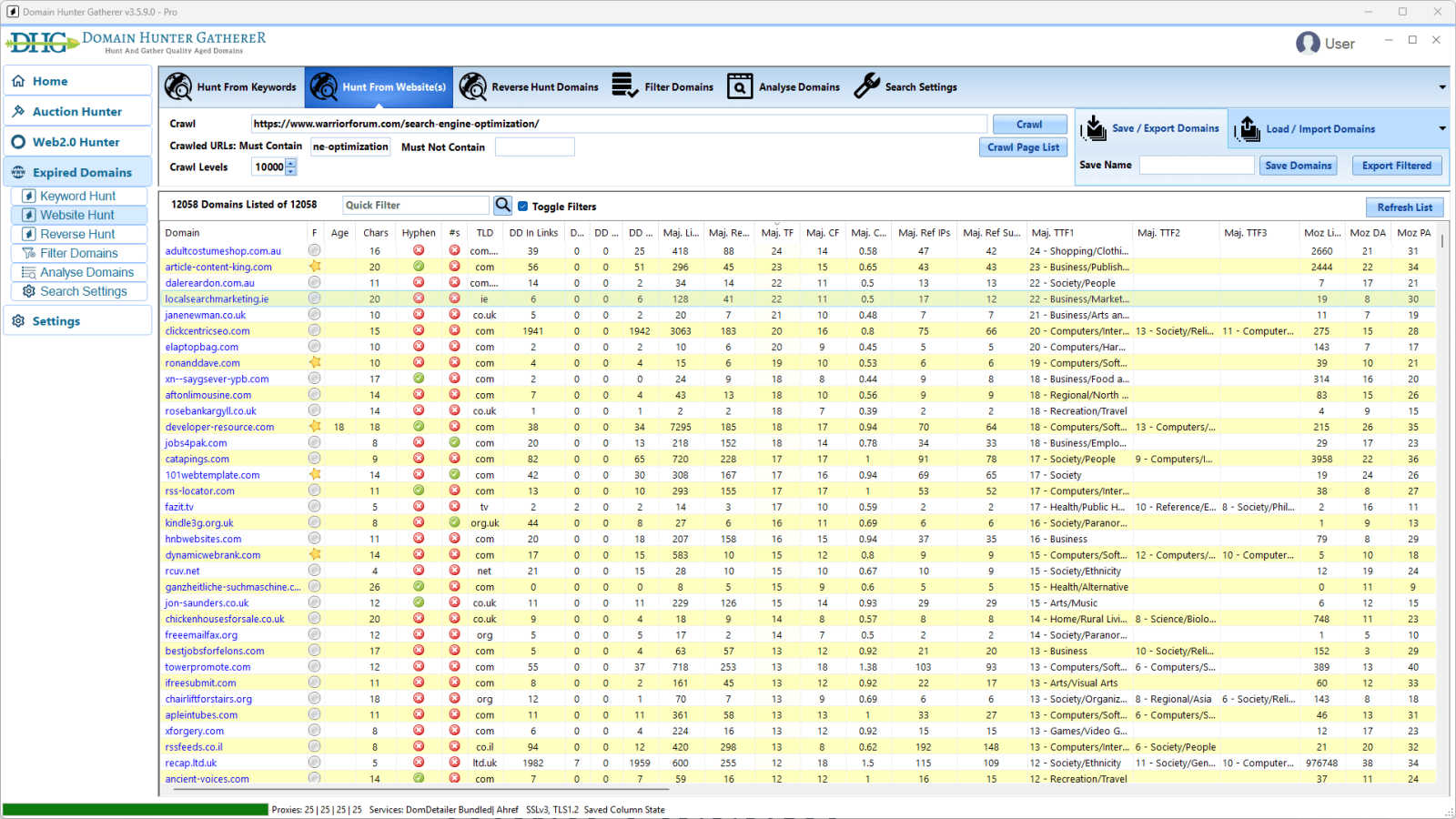Click the Load / Import Domains icon
Viewport: 1456px width, 819px height.
coord(1247,128)
